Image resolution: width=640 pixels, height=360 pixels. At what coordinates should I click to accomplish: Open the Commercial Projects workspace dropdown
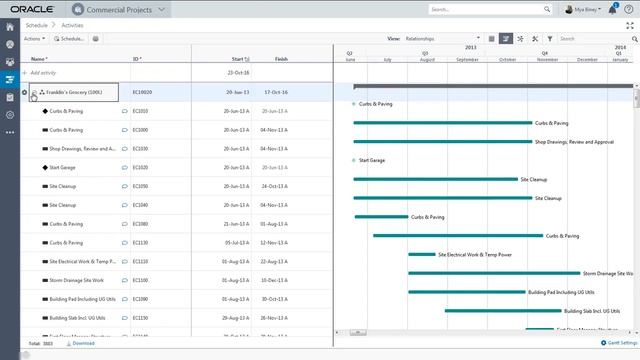click(118, 9)
